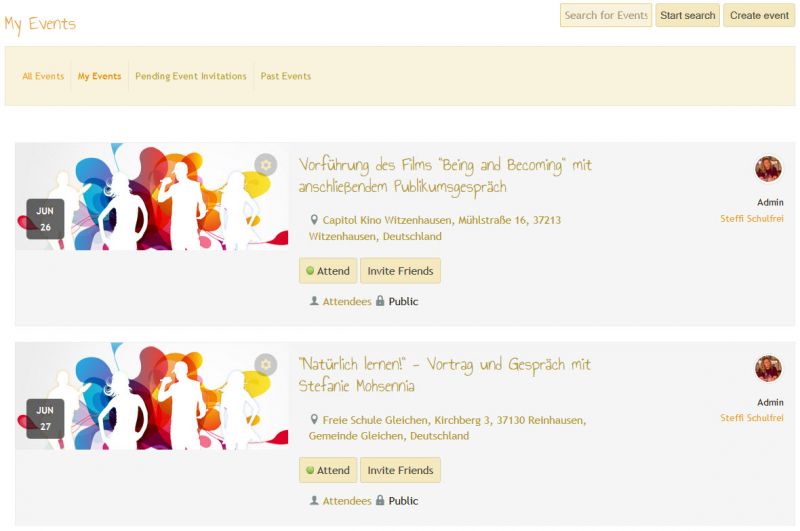Click lock icon next to Public on first event
This screenshot has width=800, height=531.
pyautogui.click(x=380, y=300)
